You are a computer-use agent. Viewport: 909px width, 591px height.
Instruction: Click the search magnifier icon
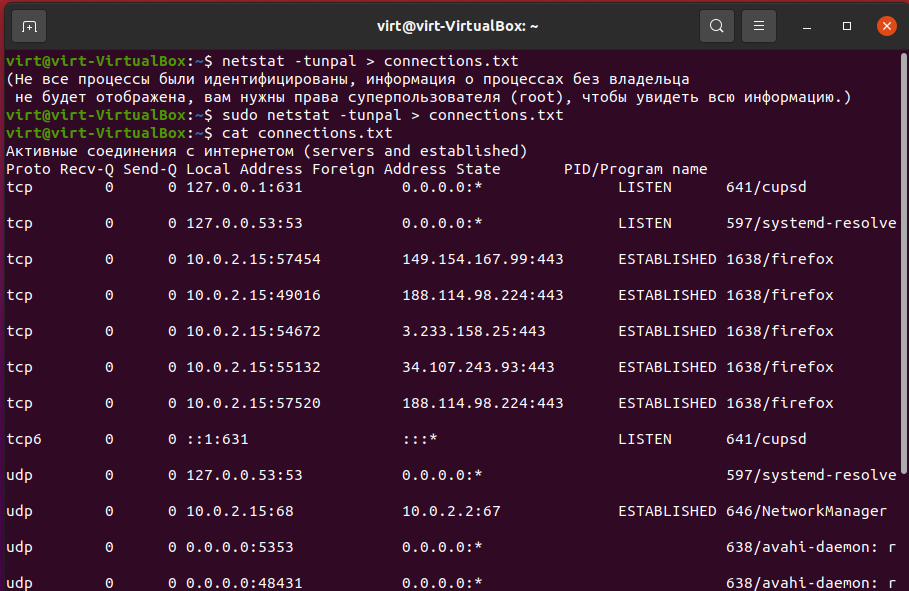pyautogui.click(x=717, y=26)
